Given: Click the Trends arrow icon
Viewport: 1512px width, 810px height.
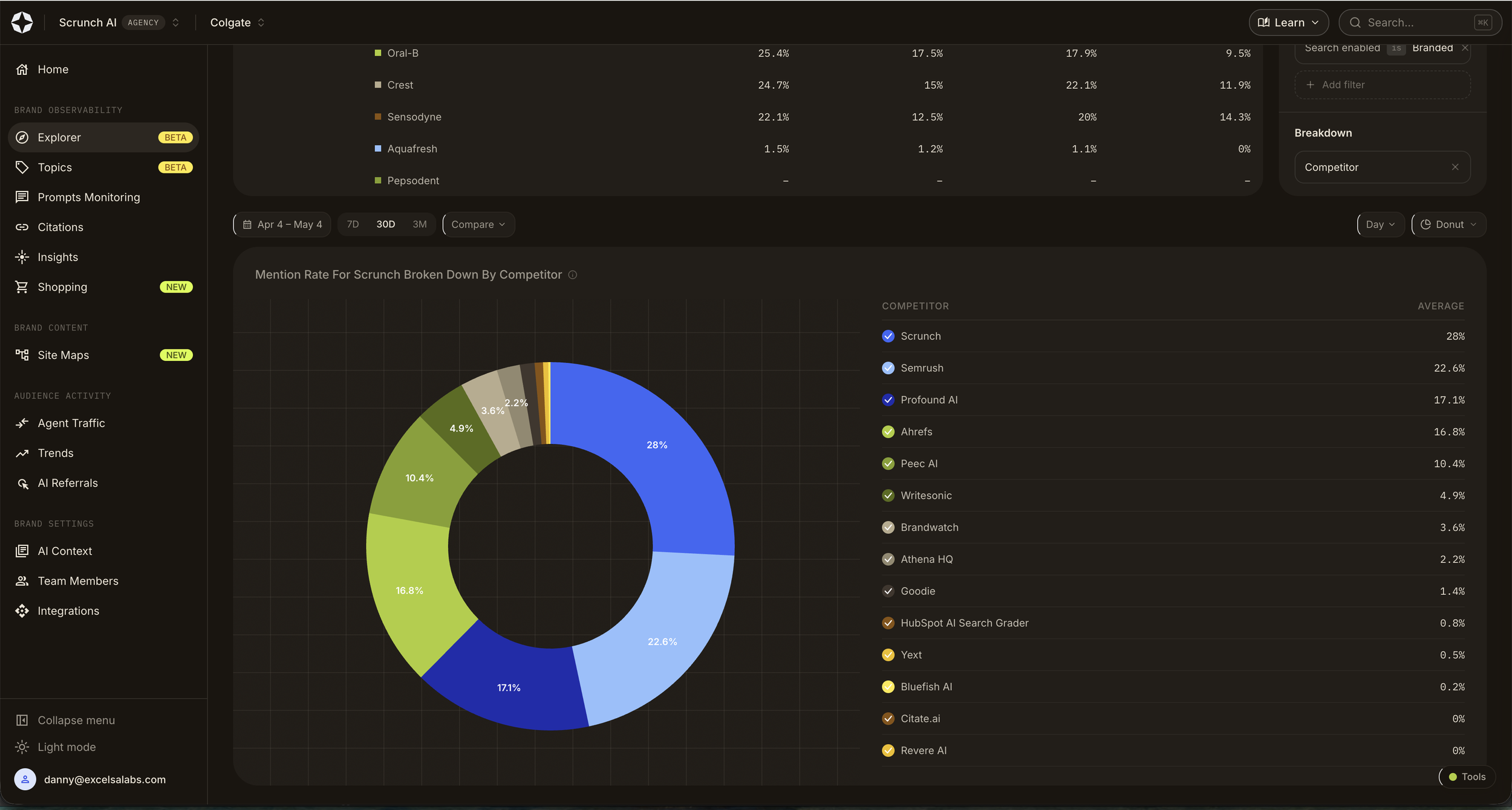Looking at the screenshot, I should pyautogui.click(x=22, y=453).
